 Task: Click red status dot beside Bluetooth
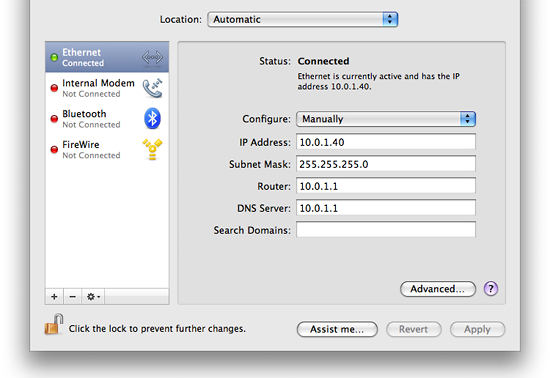54,119
